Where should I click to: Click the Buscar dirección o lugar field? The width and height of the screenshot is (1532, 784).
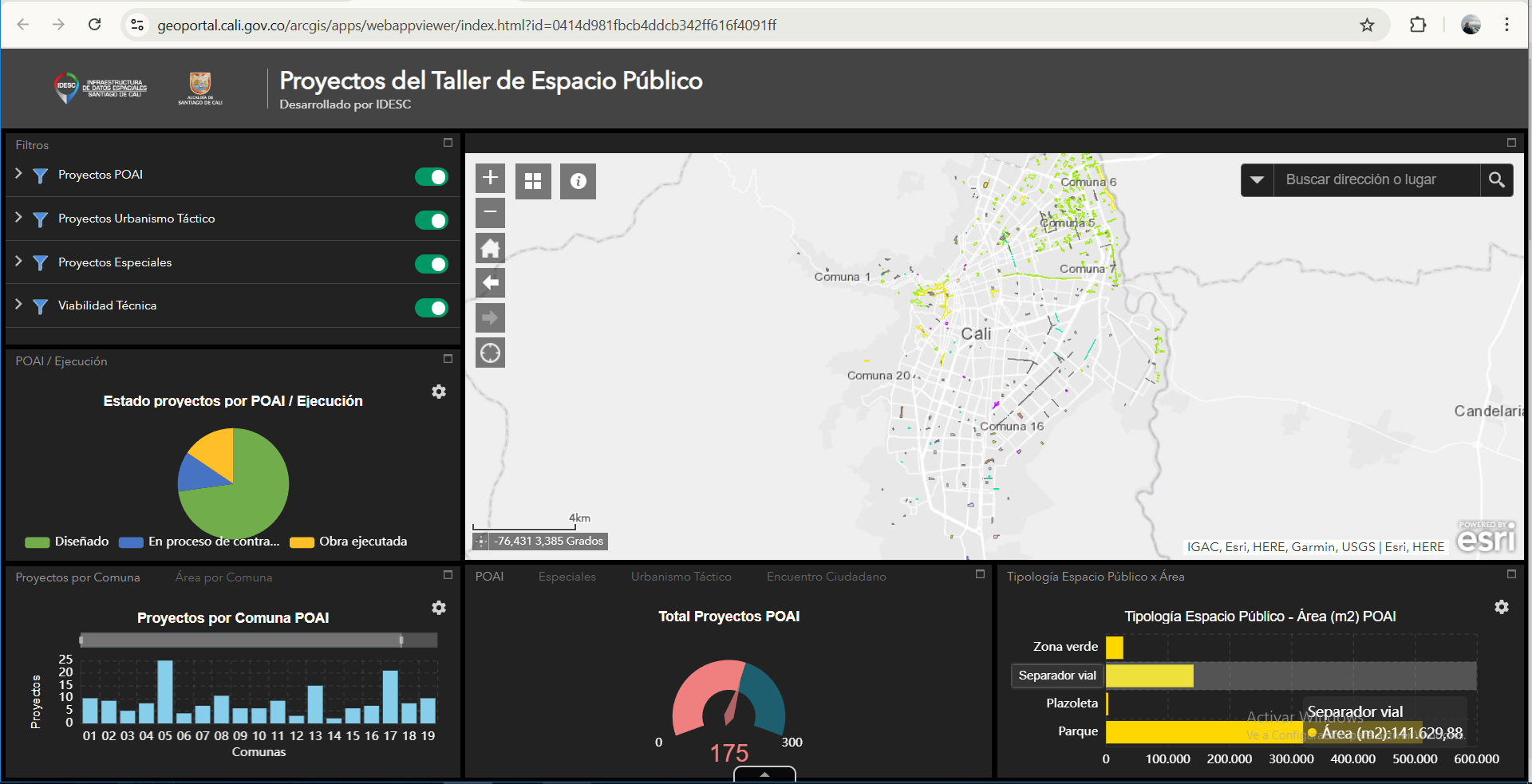point(1376,180)
